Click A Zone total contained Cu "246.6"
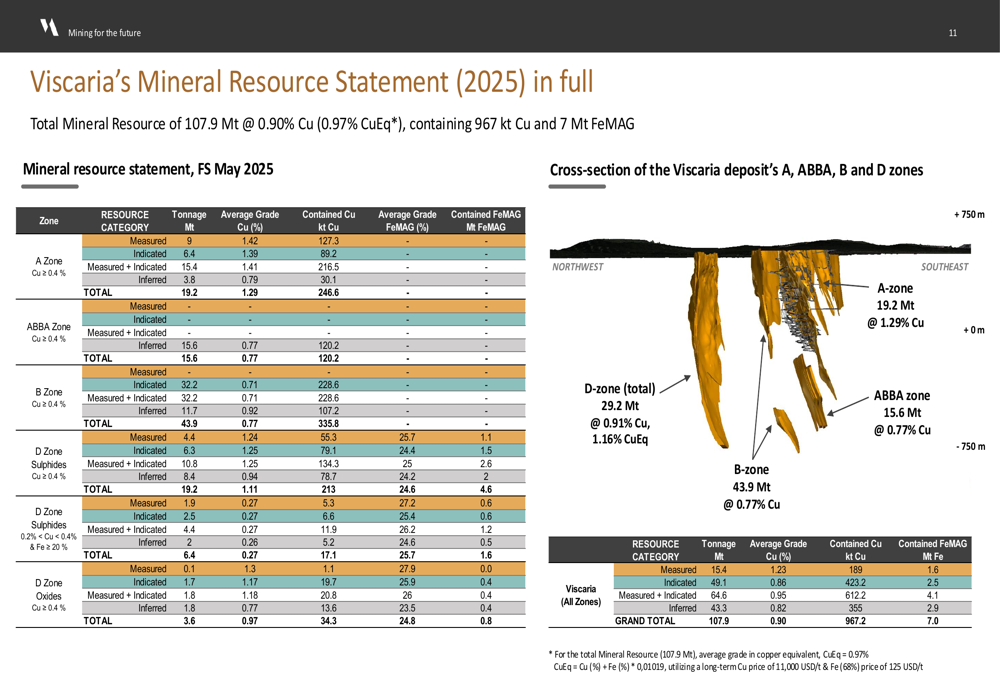The height and width of the screenshot is (685, 1000). pyautogui.click(x=328, y=293)
